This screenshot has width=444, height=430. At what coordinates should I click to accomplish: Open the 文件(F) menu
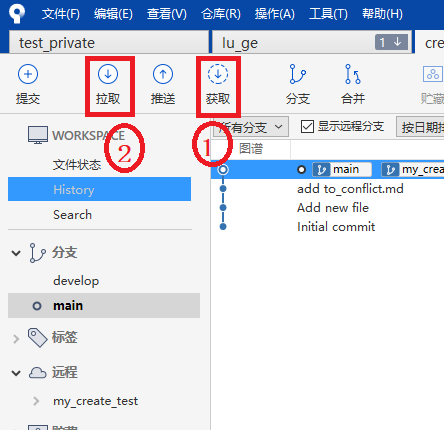[61, 14]
